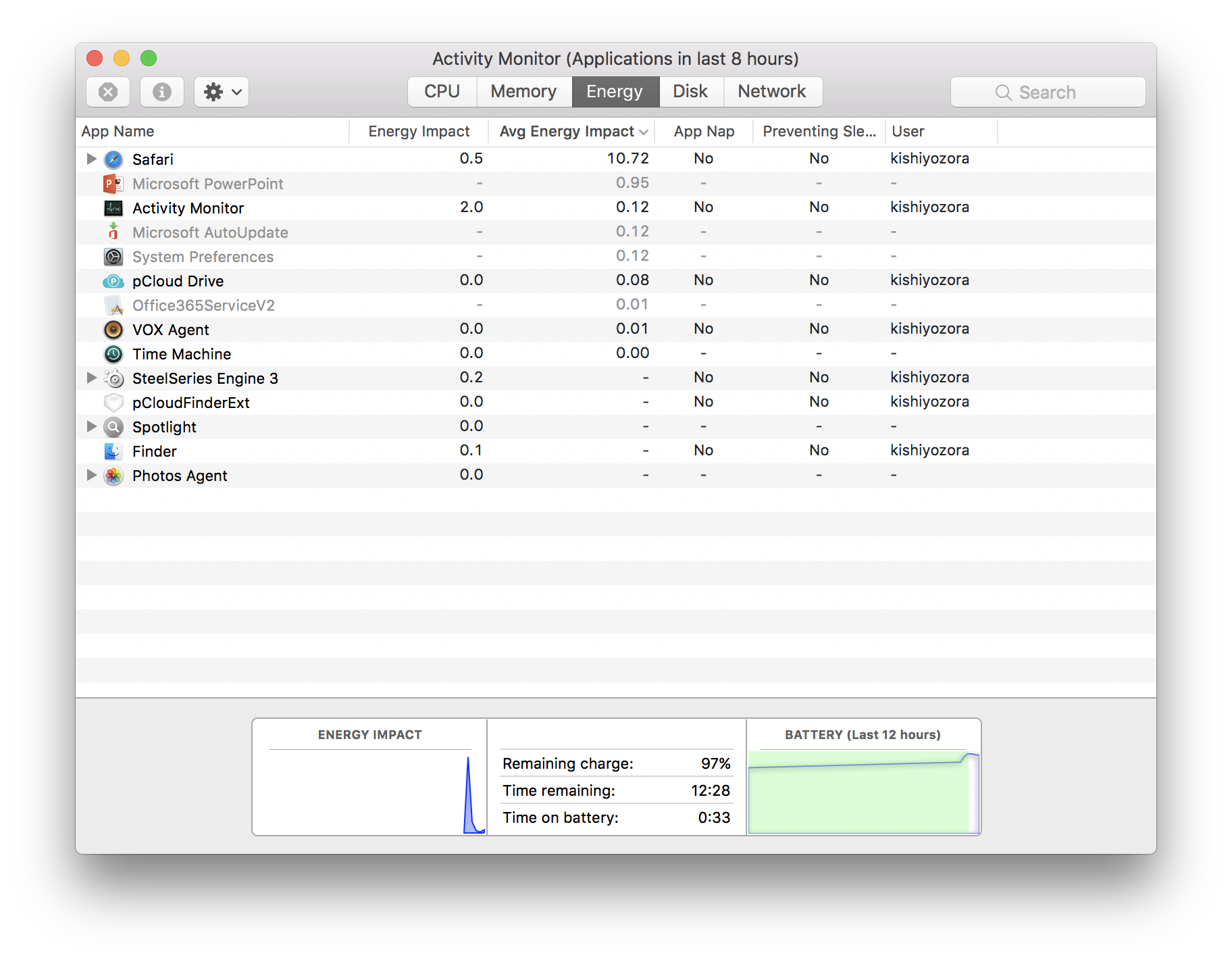Select the Activity Monitor row name
Image resolution: width=1232 pixels, height=962 pixels.
[x=188, y=208]
